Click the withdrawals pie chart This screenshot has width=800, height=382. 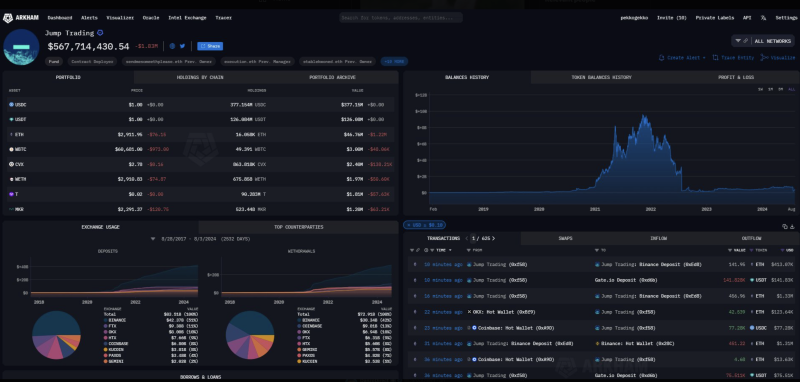point(250,335)
